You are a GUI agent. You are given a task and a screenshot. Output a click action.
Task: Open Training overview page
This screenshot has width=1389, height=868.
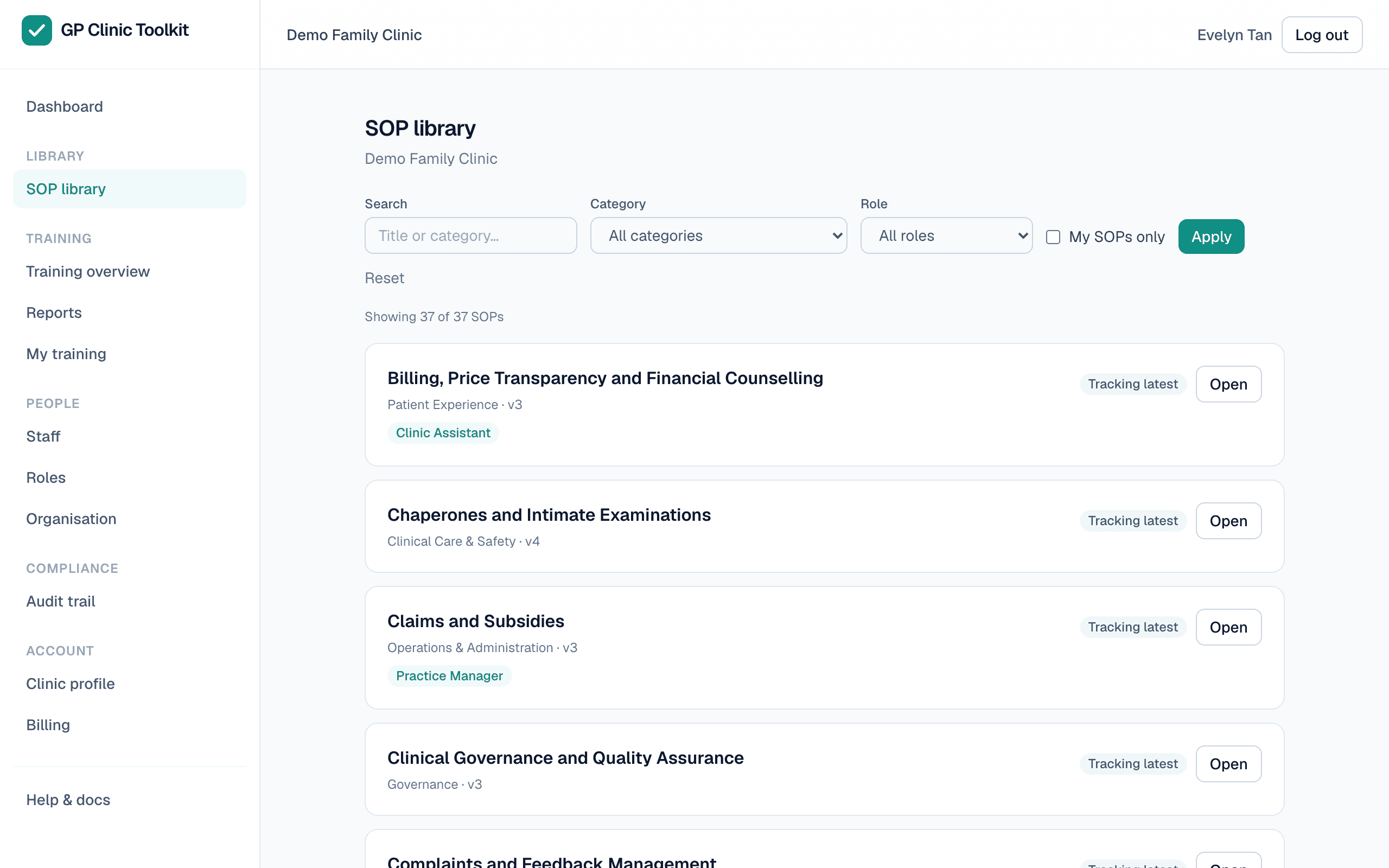pos(130,272)
